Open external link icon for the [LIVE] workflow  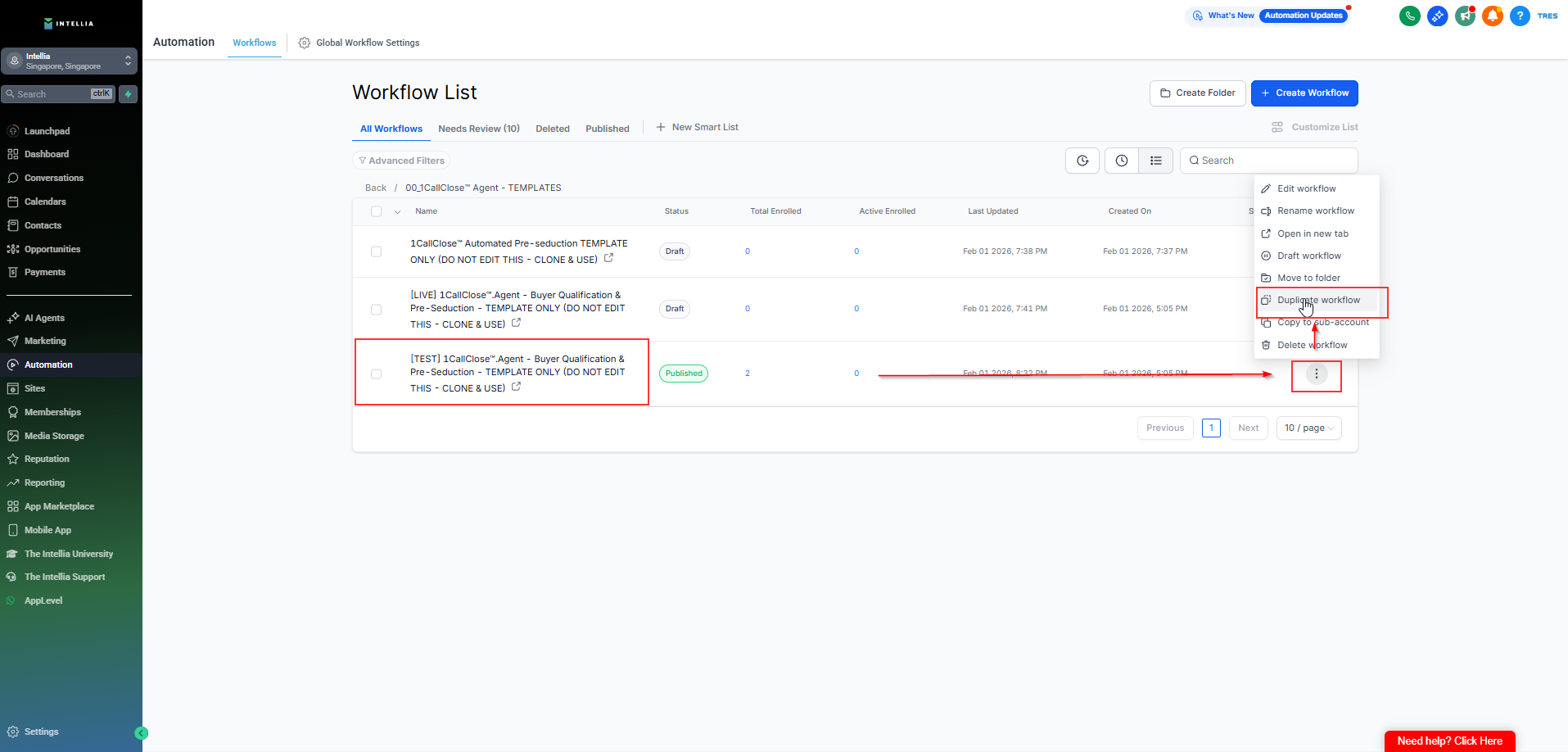516,323
